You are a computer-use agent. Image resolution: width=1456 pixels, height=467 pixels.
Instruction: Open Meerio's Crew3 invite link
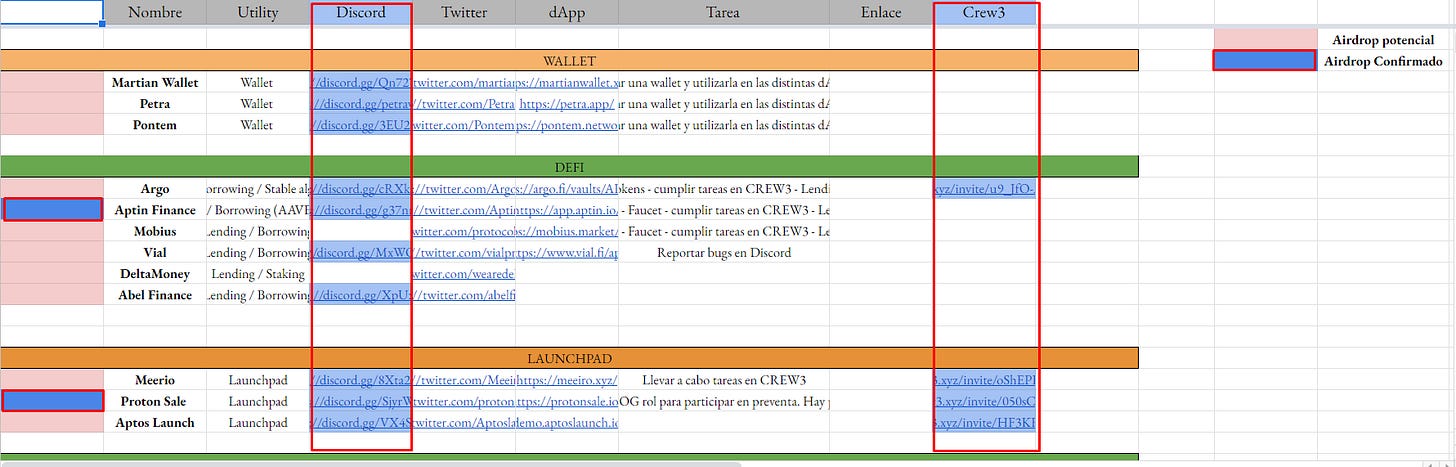coord(985,380)
